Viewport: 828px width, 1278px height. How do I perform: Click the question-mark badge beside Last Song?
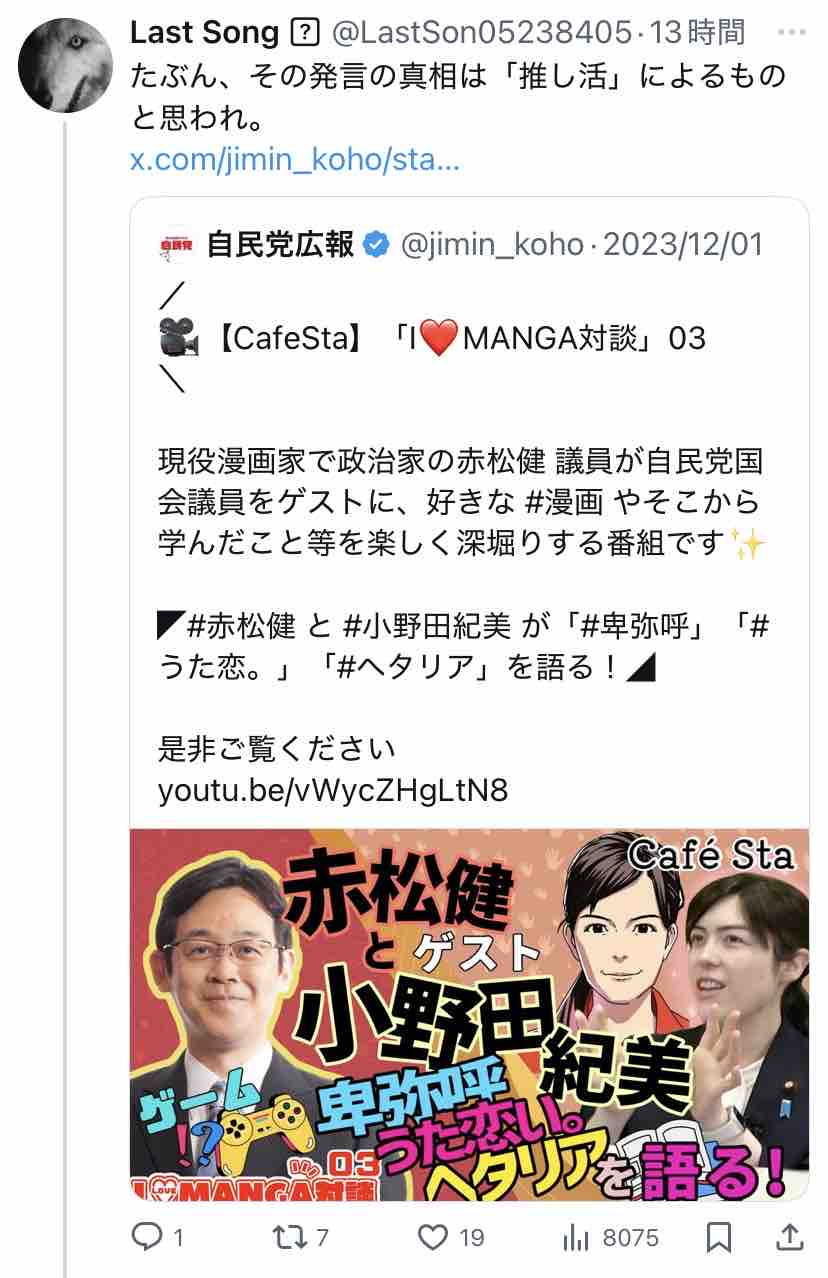tap(303, 34)
